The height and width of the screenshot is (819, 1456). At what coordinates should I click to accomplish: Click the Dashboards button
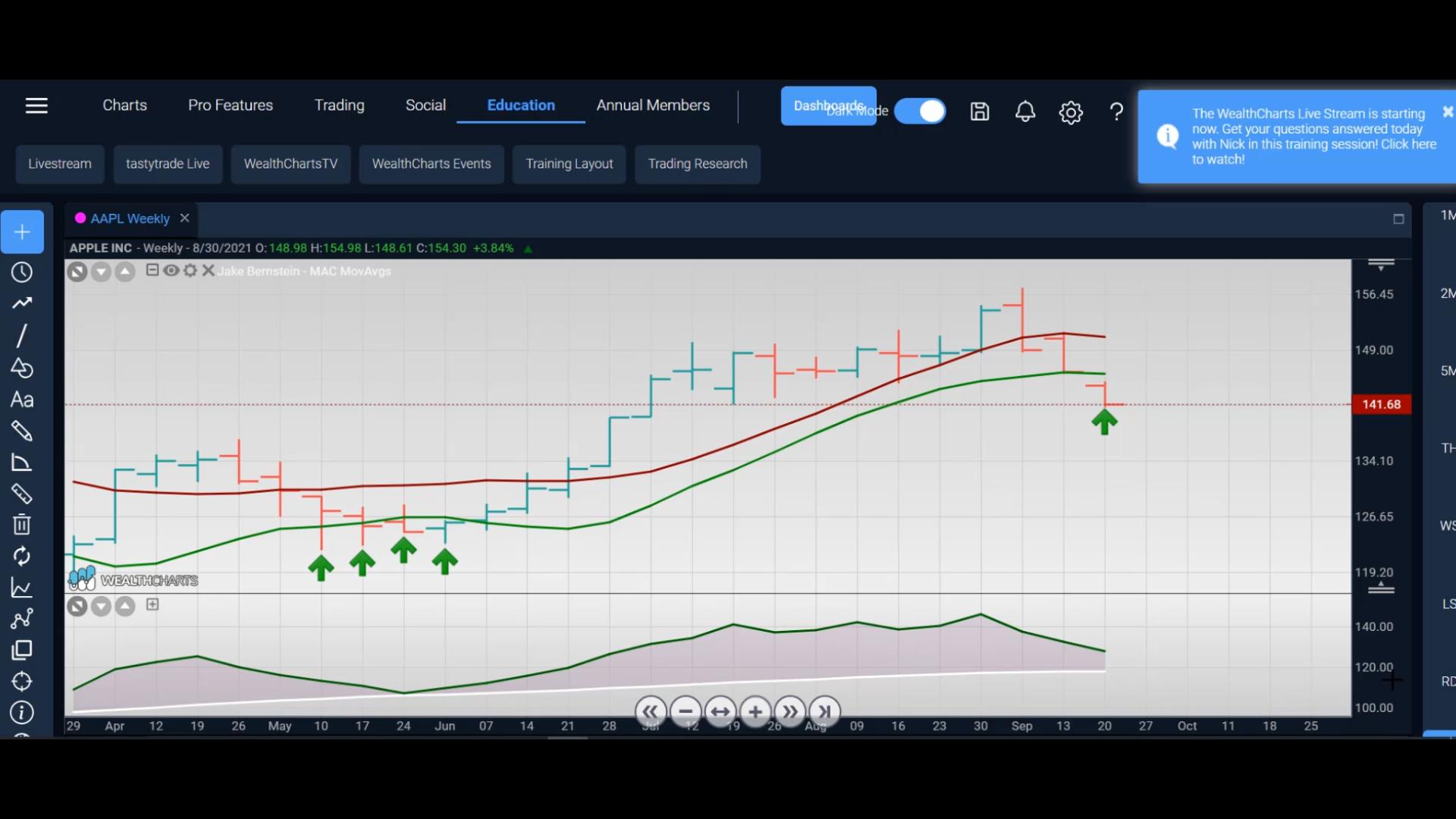pos(829,106)
